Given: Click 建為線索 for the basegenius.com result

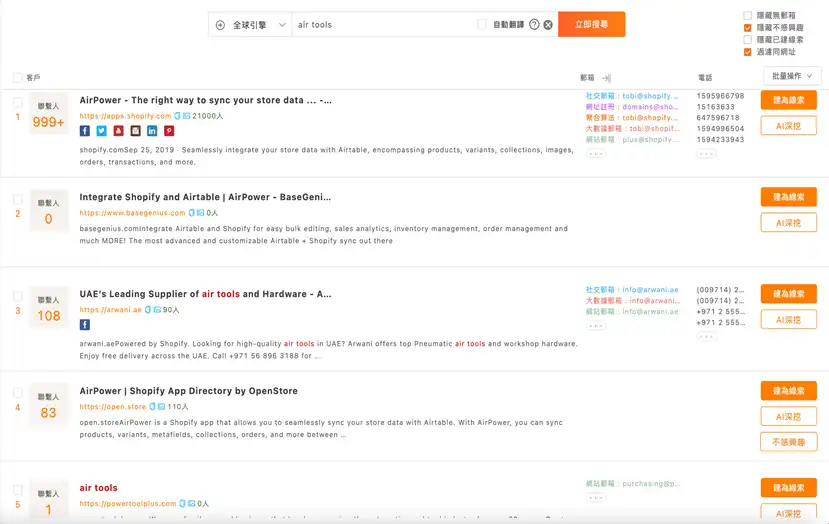Looking at the screenshot, I should (788, 197).
